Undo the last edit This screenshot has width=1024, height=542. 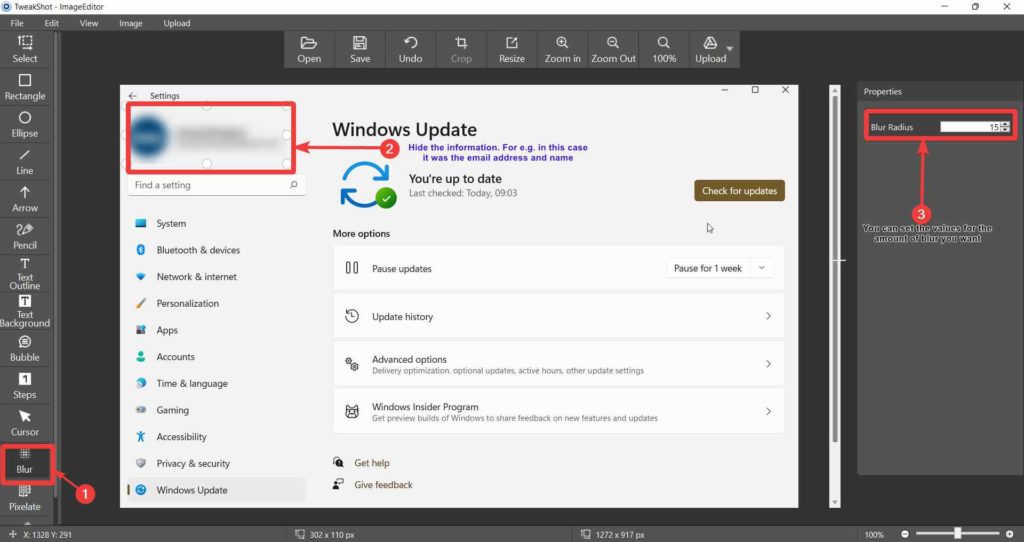pyautogui.click(x=410, y=50)
